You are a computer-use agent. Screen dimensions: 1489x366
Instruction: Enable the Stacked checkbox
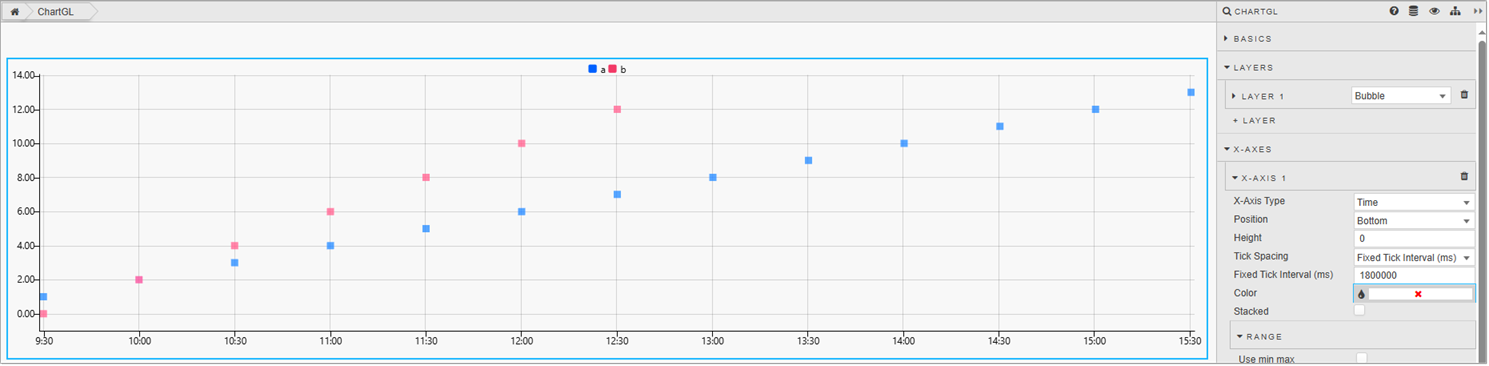click(x=1359, y=311)
